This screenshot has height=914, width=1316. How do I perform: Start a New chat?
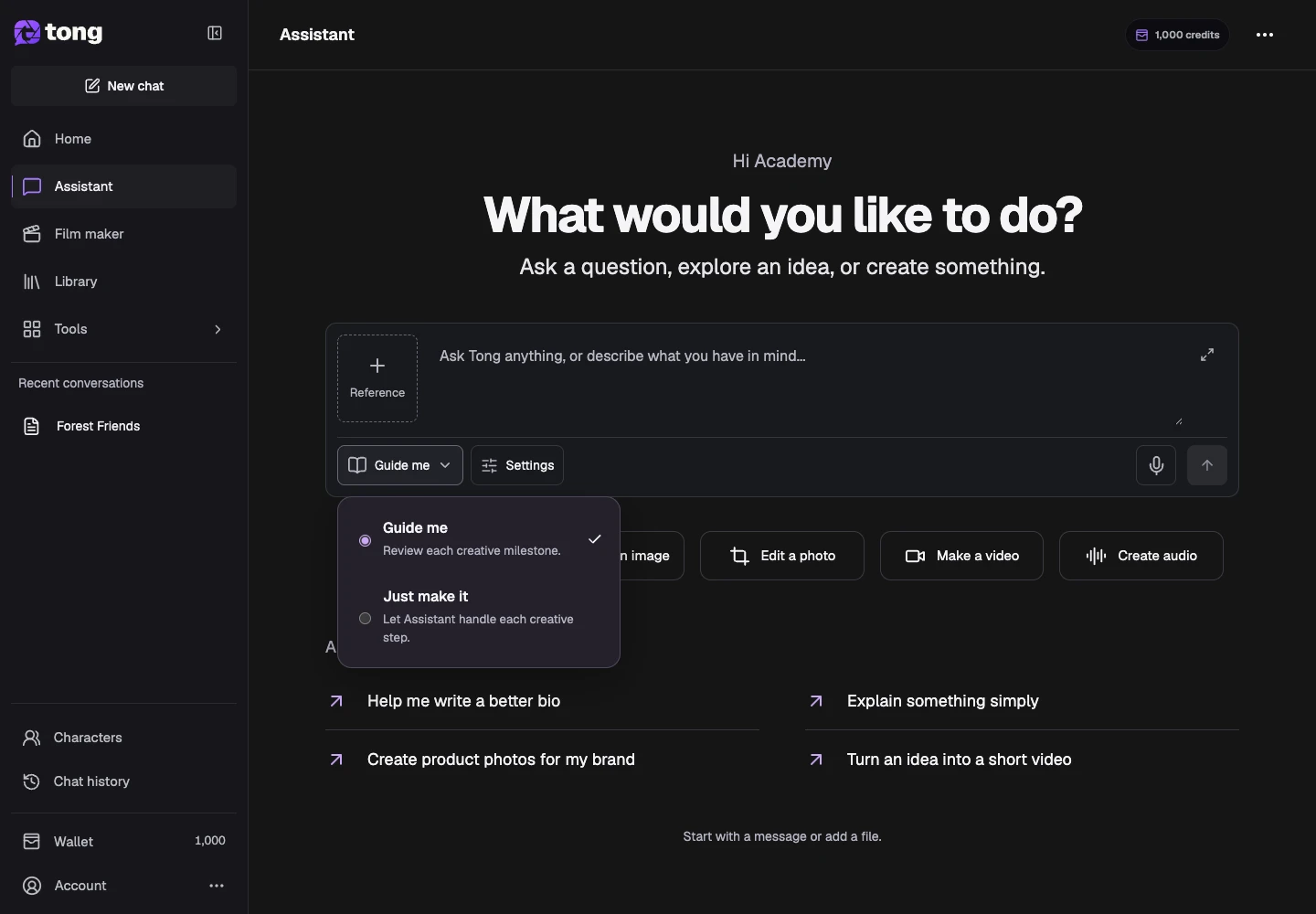click(x=124, y=86)
